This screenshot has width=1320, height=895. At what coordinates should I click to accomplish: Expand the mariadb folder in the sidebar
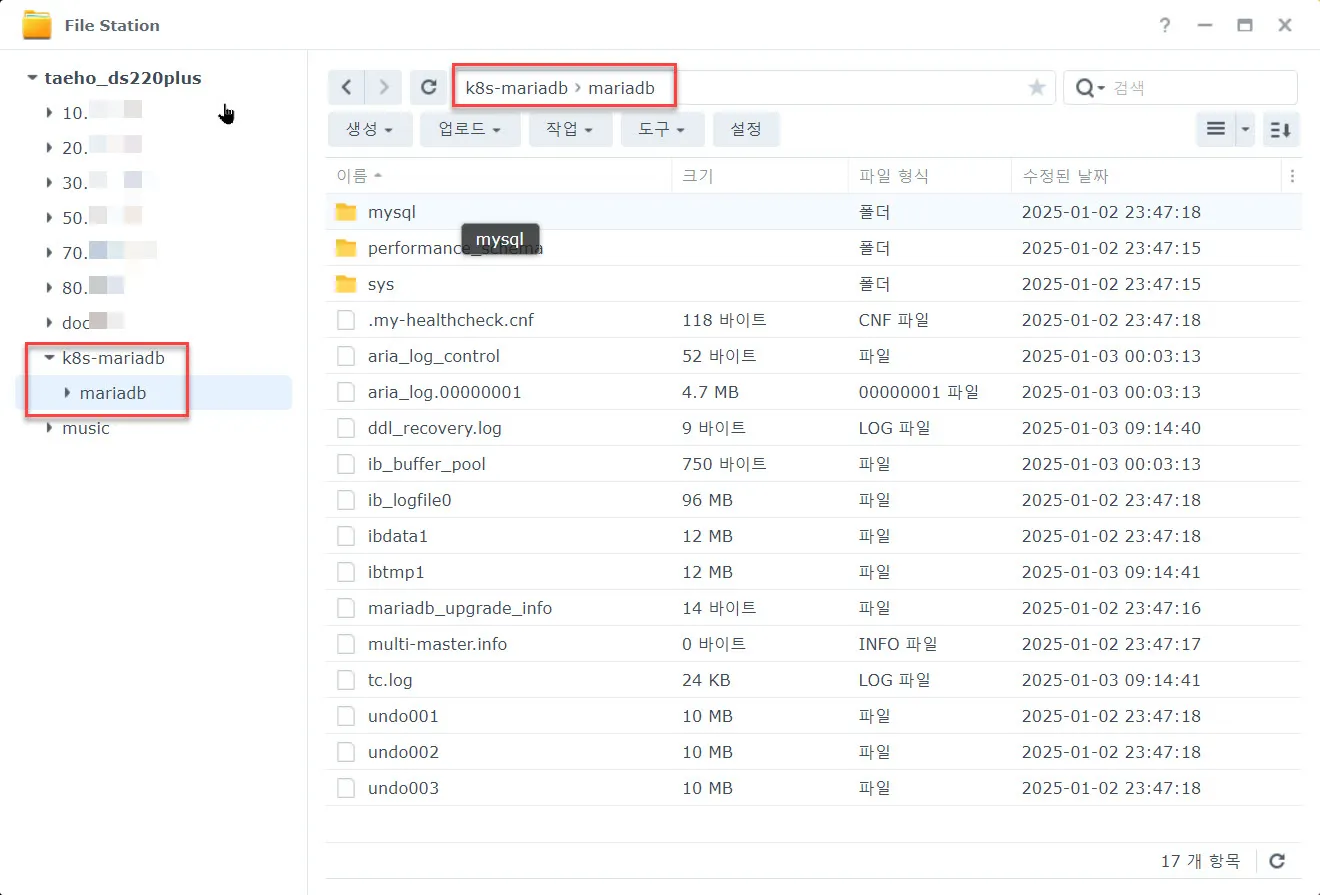[65, 392]
